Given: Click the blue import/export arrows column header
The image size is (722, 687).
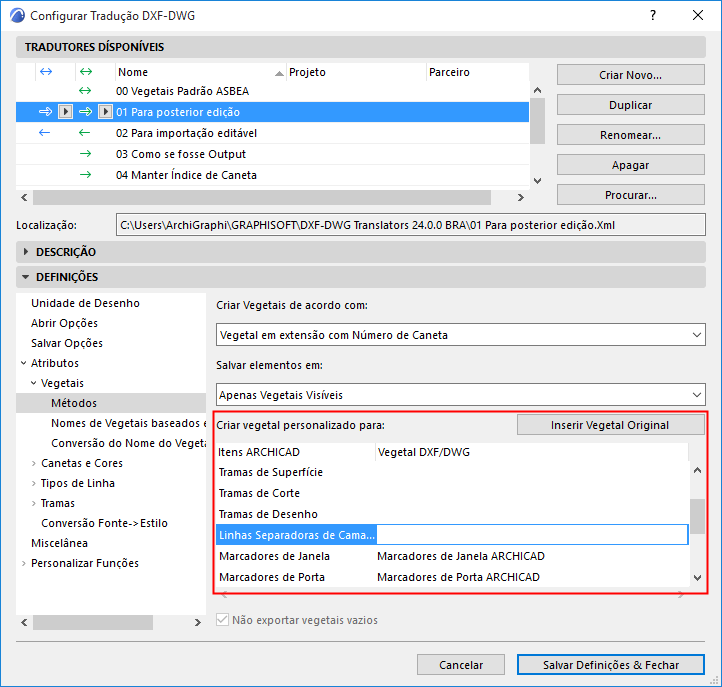Looking at the screenshot, I should click(x=46, y=72).
